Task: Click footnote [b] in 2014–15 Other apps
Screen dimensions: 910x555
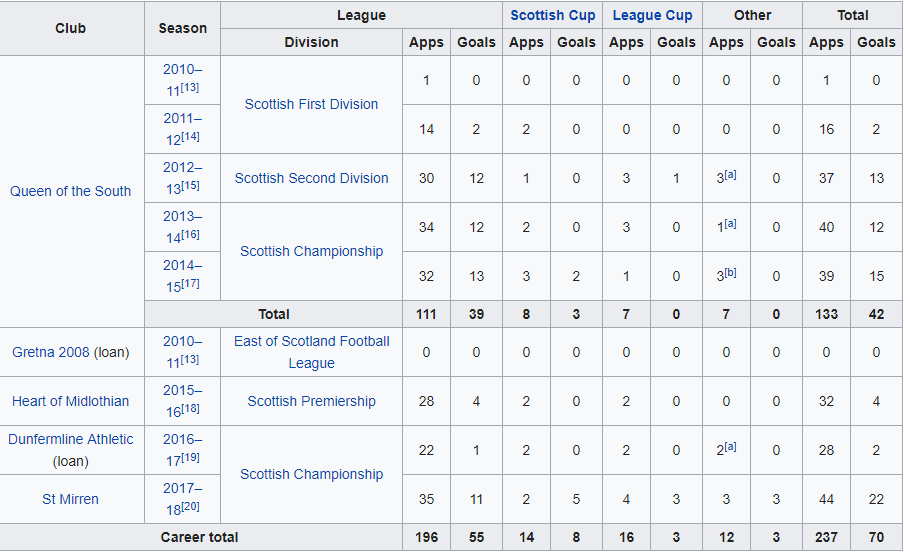Action: 730,272
